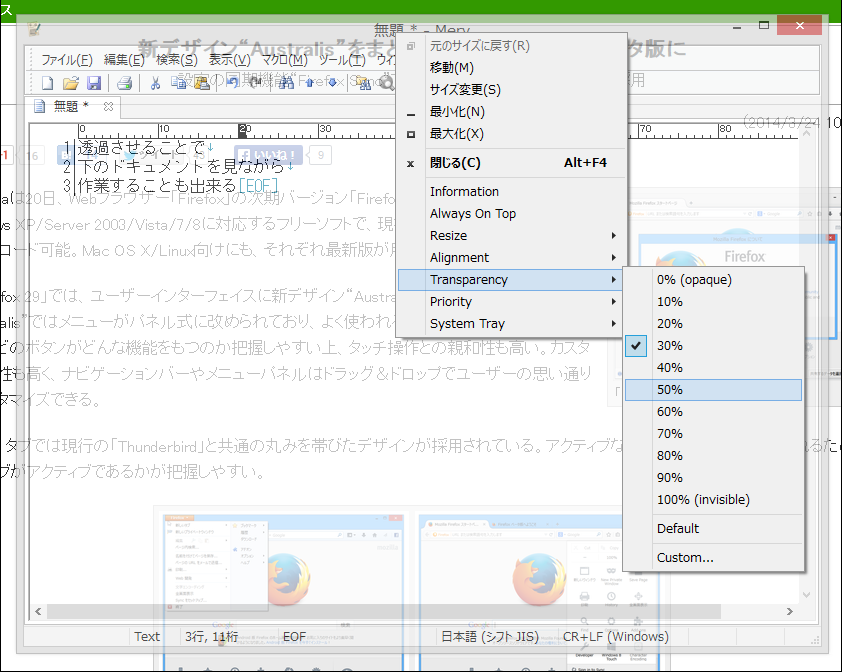Viewport: 842px width, 672px height.
Task: Open Find using the binoculars icon
Action: coord(286,83)
